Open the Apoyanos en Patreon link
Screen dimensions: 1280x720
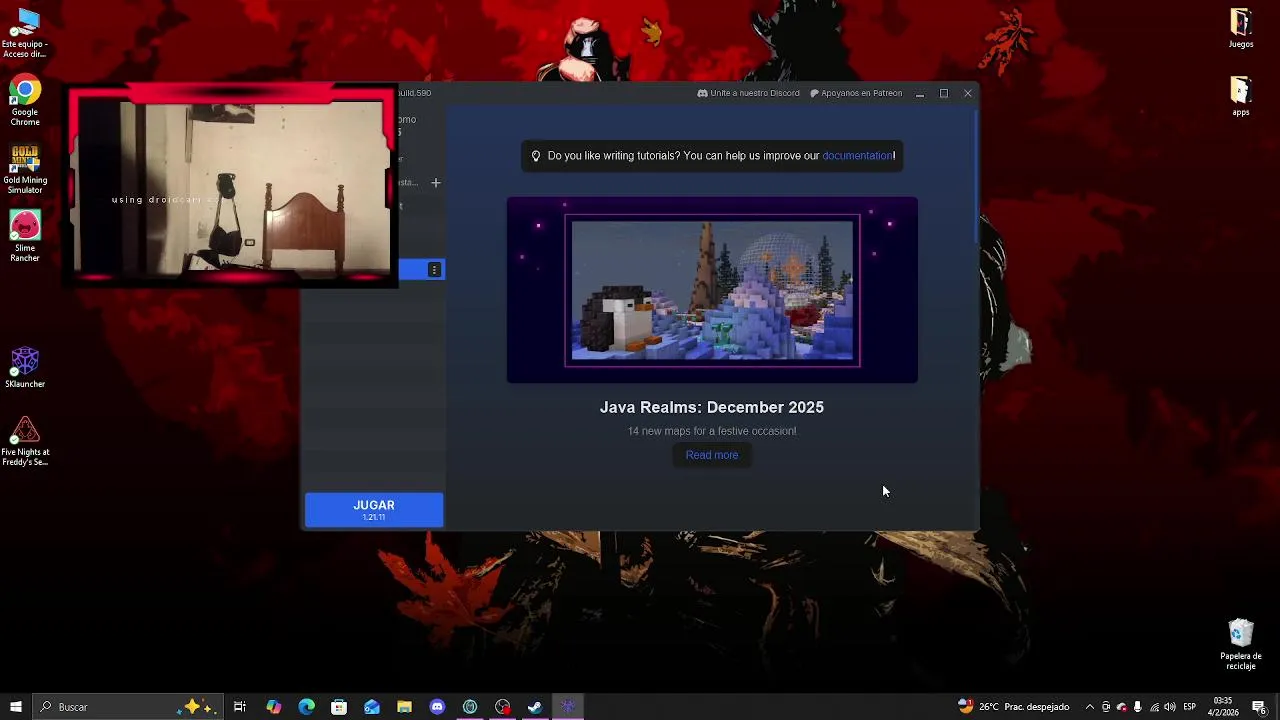[856, 93]
